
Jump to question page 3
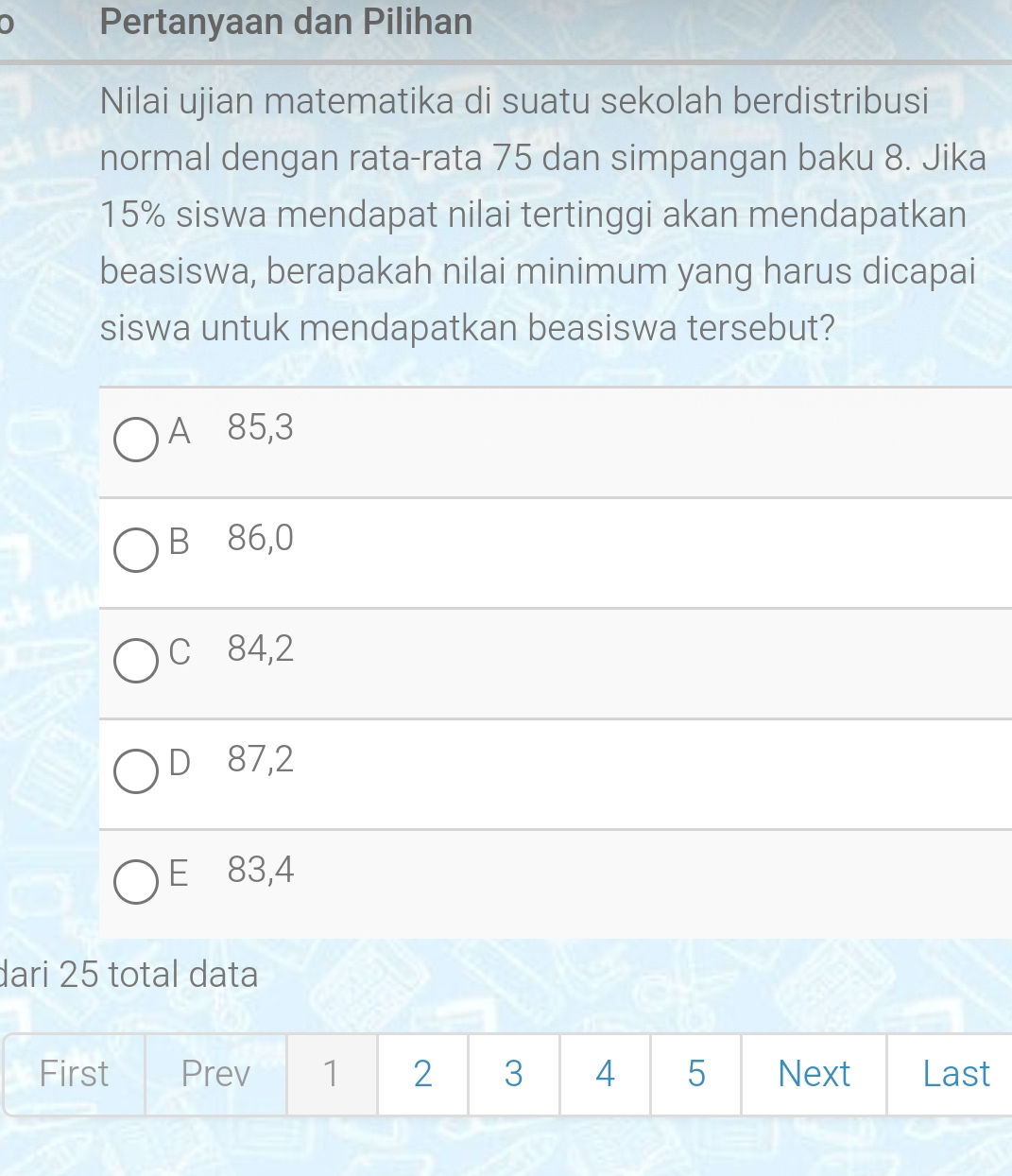(x=513, y=1074)
